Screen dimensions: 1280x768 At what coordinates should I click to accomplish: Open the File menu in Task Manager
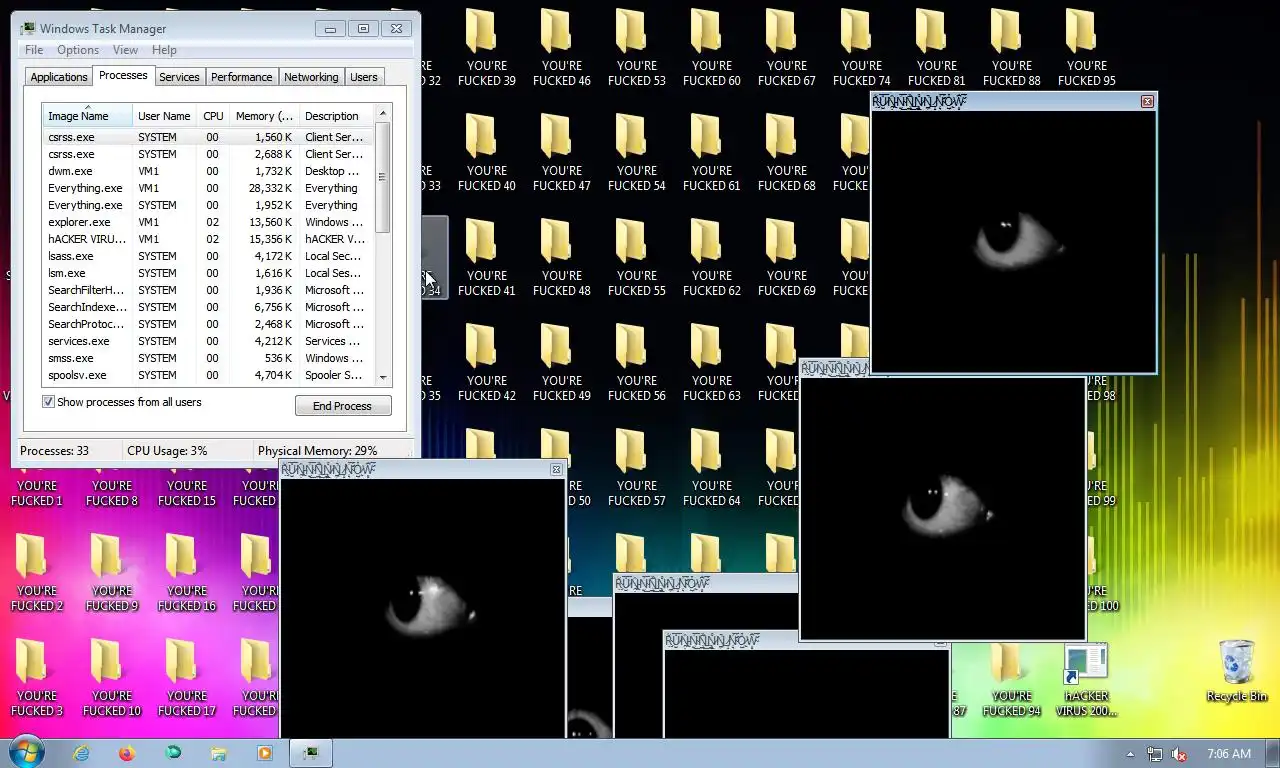[34, 50]
